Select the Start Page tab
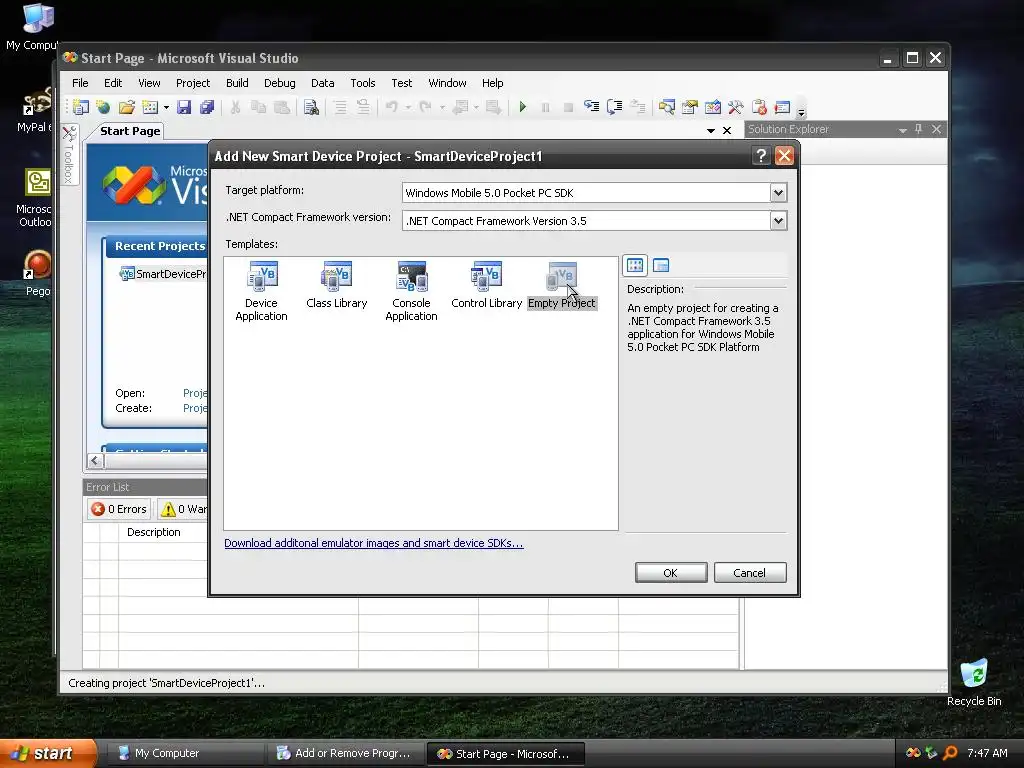 (x=130, y=131)
